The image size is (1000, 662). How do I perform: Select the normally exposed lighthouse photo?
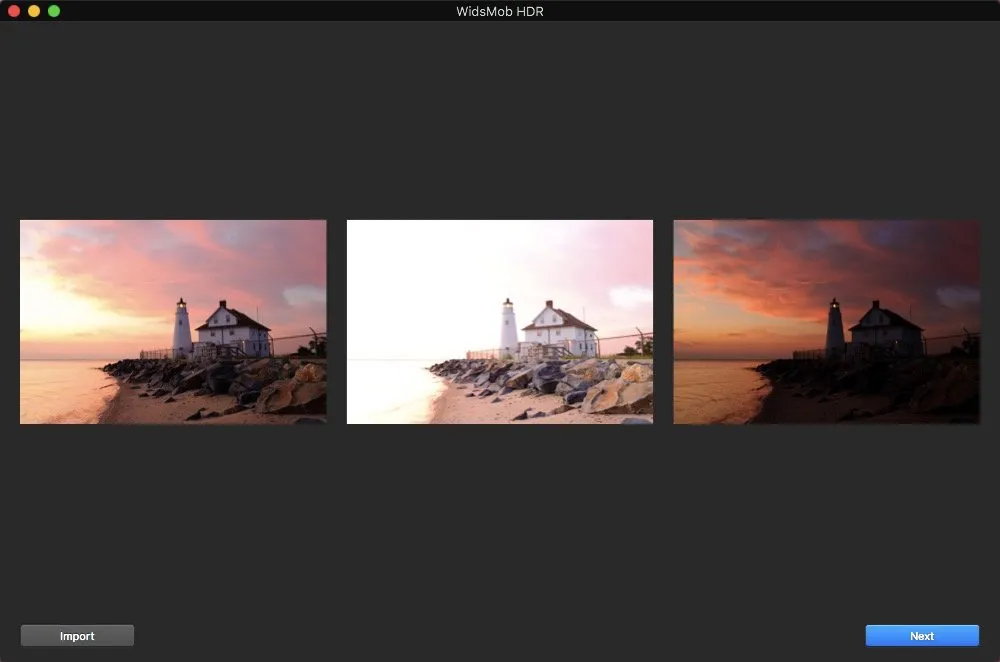coord(173,322)
